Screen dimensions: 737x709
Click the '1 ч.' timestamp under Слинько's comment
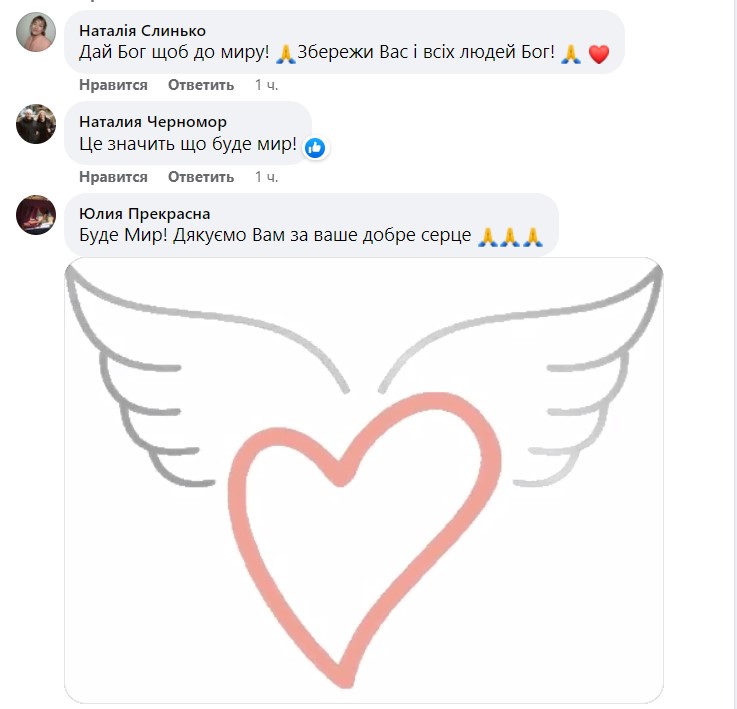[267, 85]
